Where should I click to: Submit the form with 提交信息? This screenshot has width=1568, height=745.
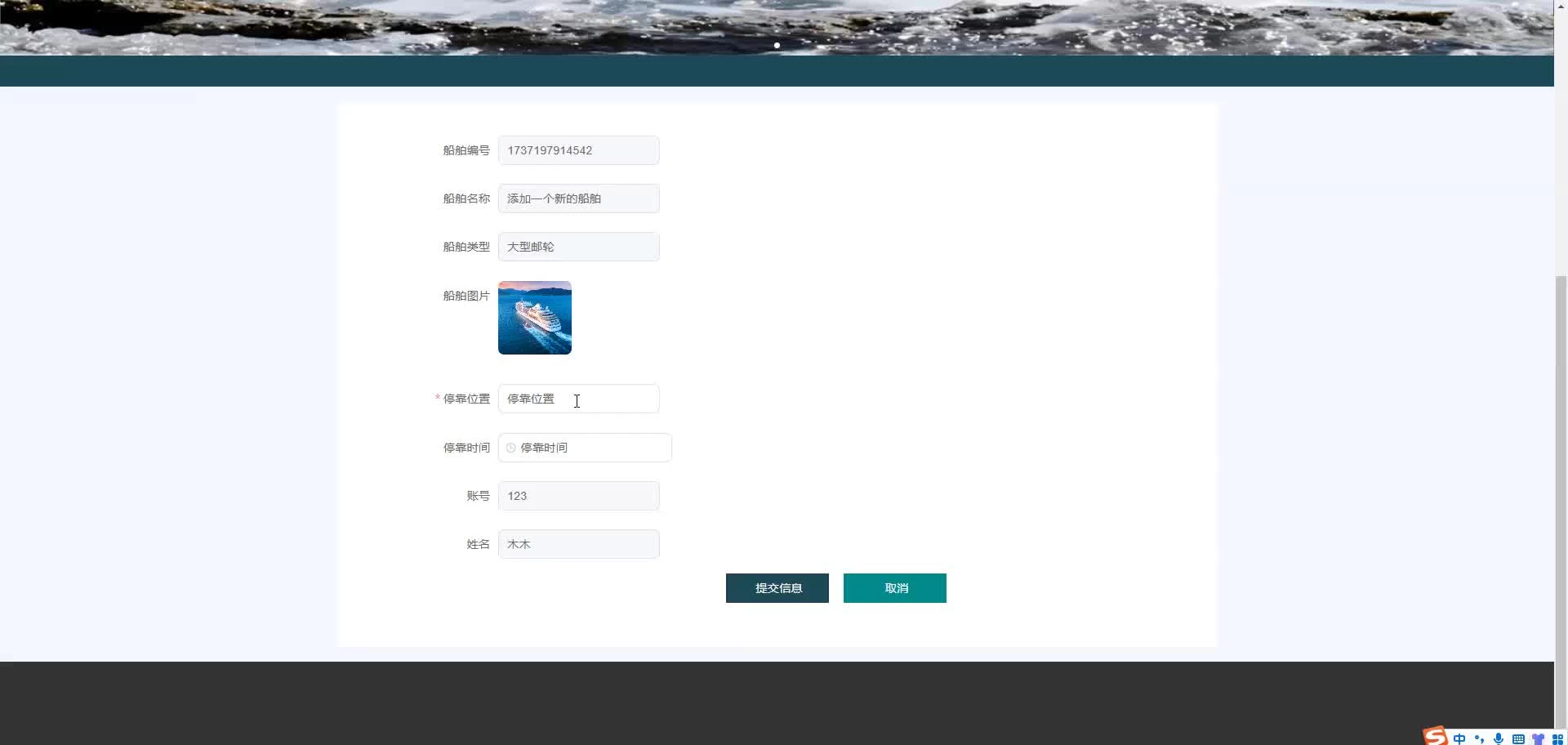777,588
